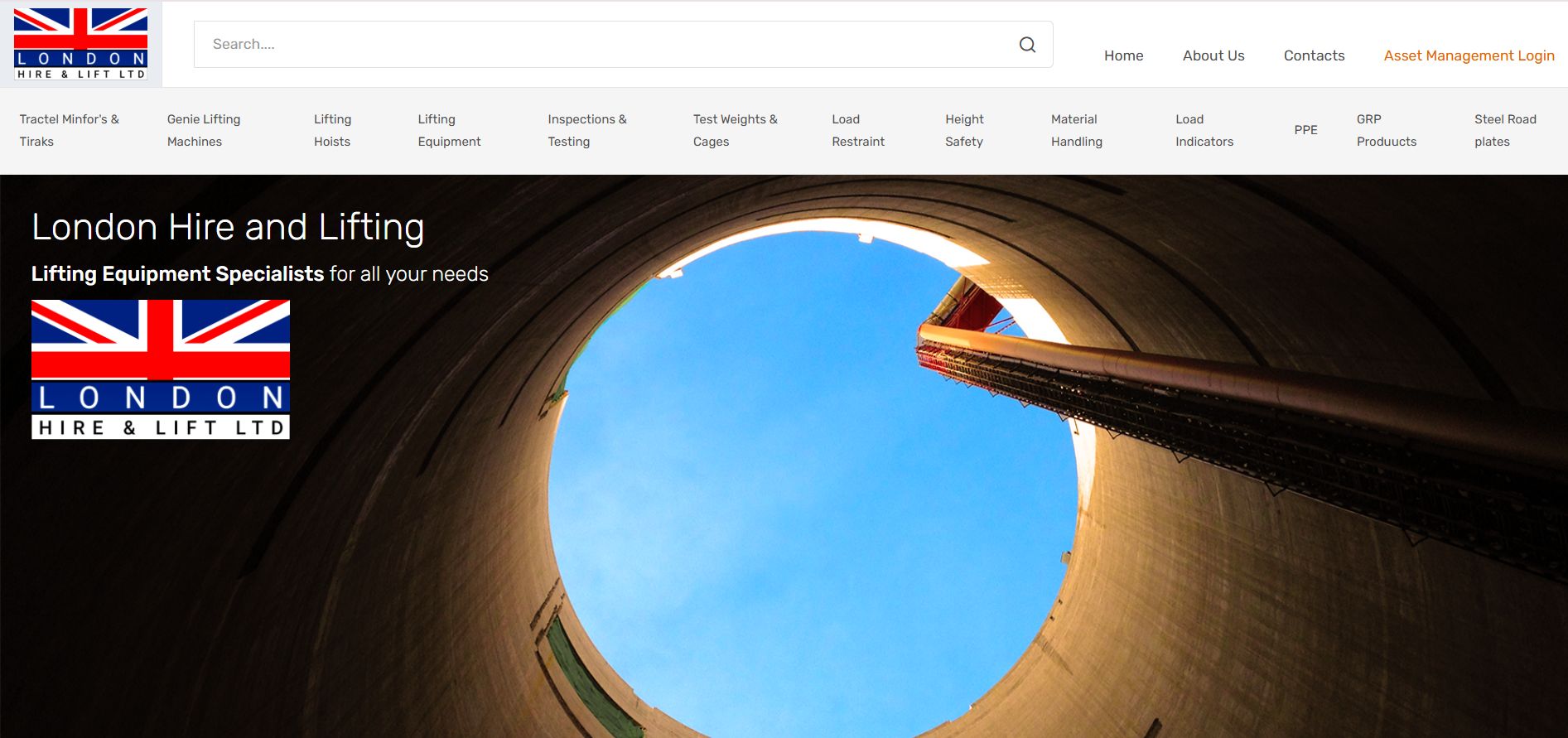The height and width of the screenshot is (738, 1568).
Task: Open Inspections & Testing menu item
Action: pos(586,130)
